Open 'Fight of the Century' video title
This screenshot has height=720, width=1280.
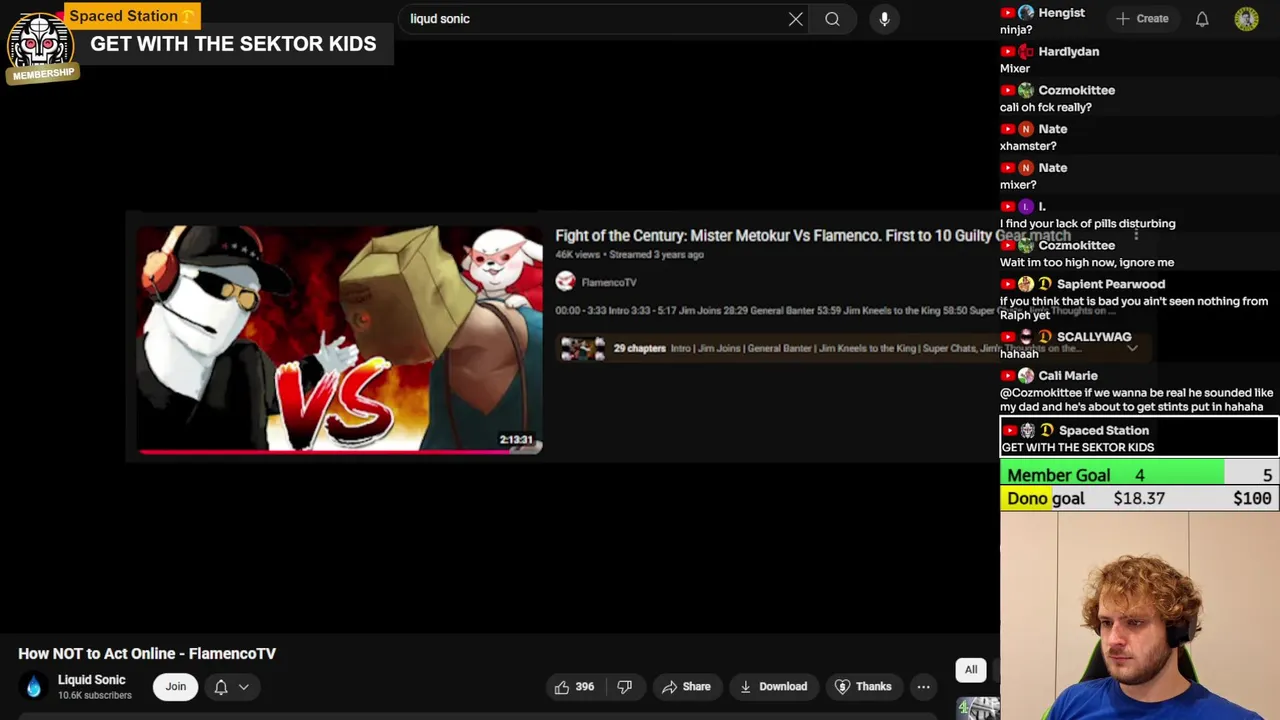[x=813, y=236]
